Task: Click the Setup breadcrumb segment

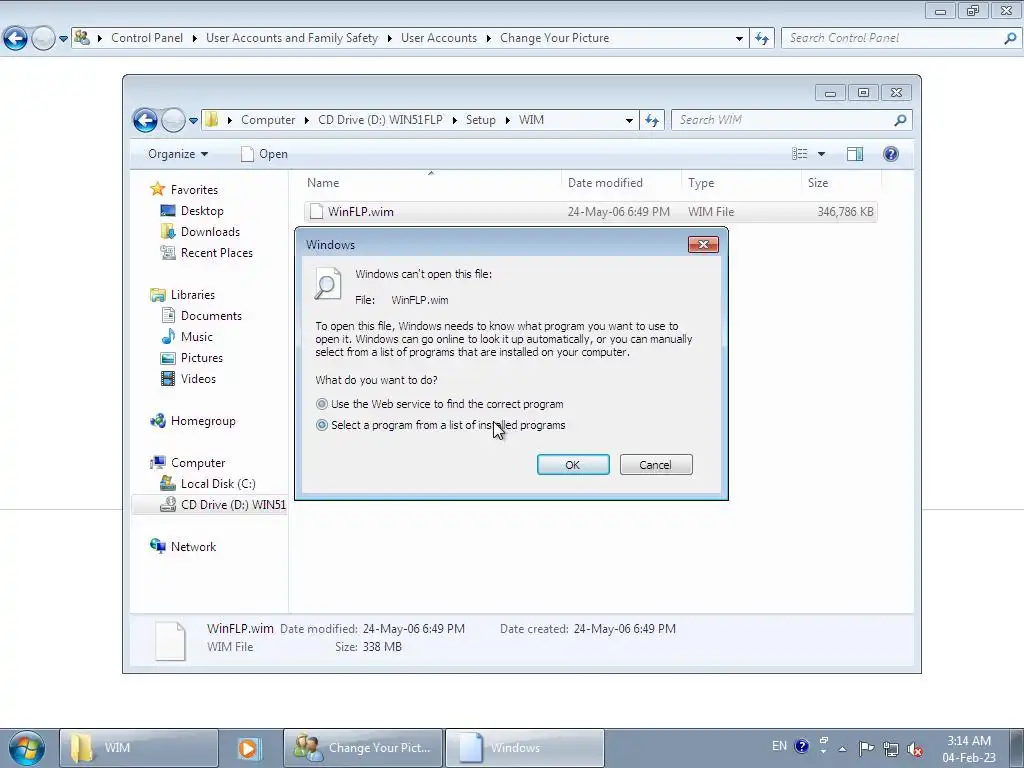Action: click(x=481, y=120)
